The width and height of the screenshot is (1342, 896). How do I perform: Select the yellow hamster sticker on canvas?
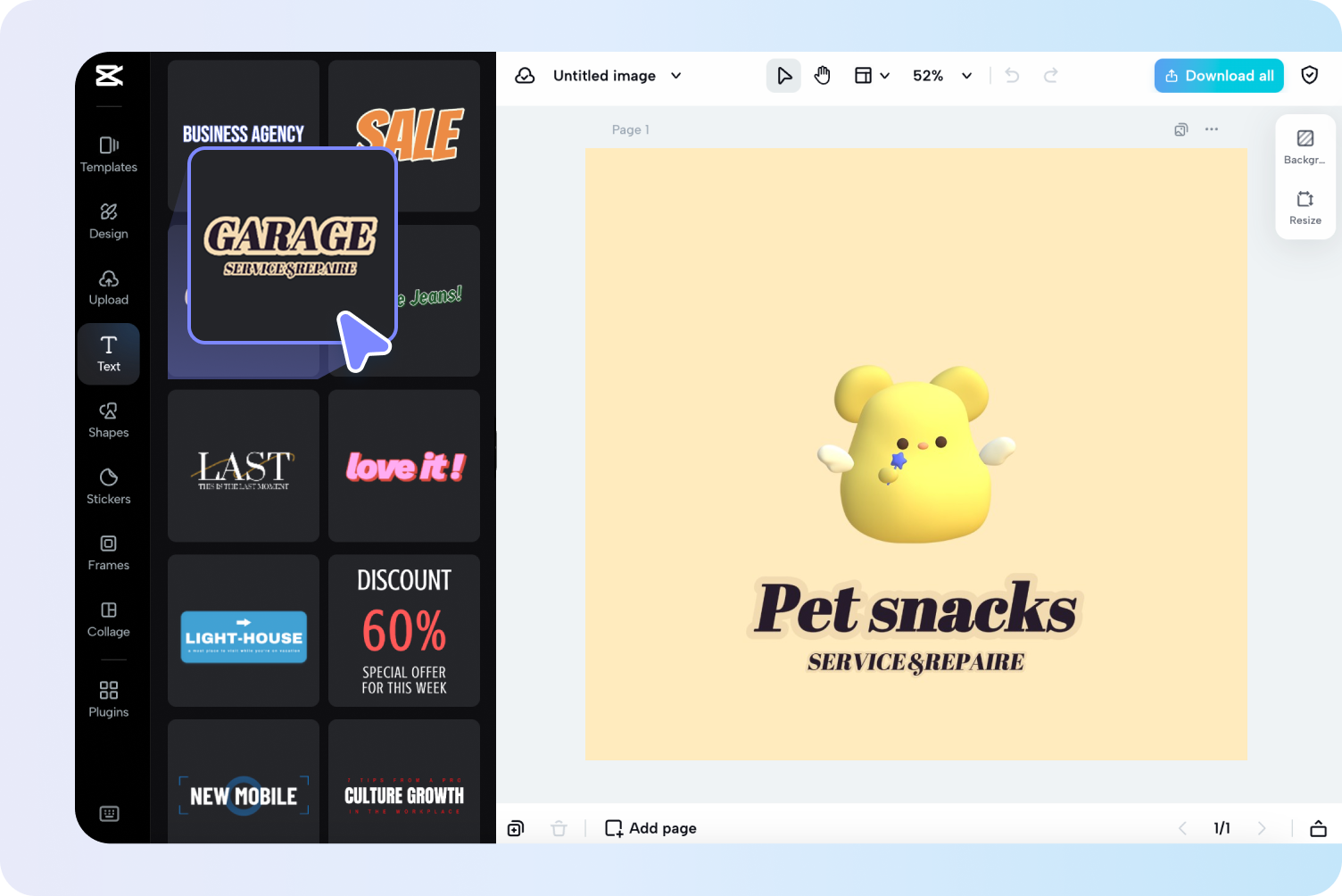coord(915,453)
